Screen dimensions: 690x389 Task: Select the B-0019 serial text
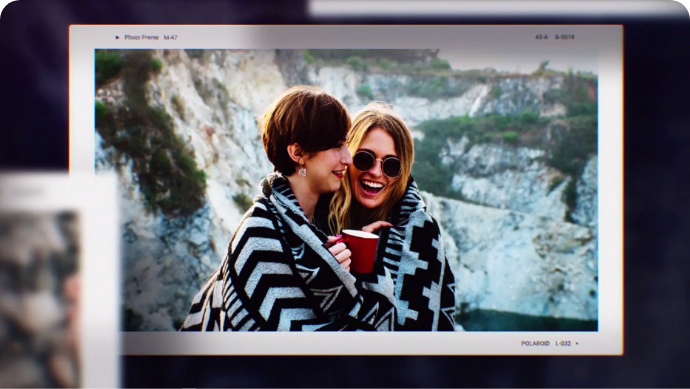[x=565, y=37]
